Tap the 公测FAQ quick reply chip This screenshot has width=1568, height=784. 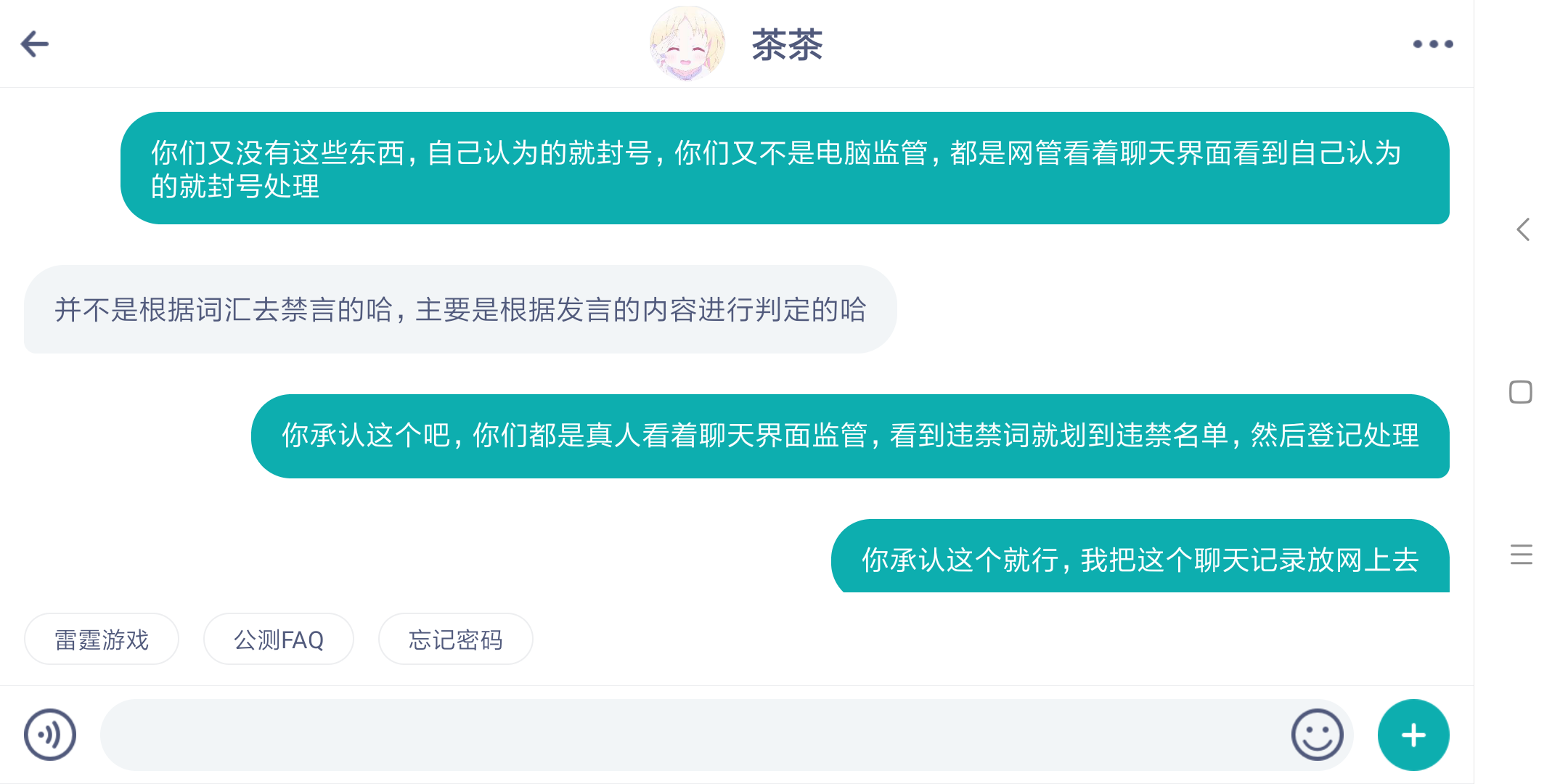click(279, 640)
